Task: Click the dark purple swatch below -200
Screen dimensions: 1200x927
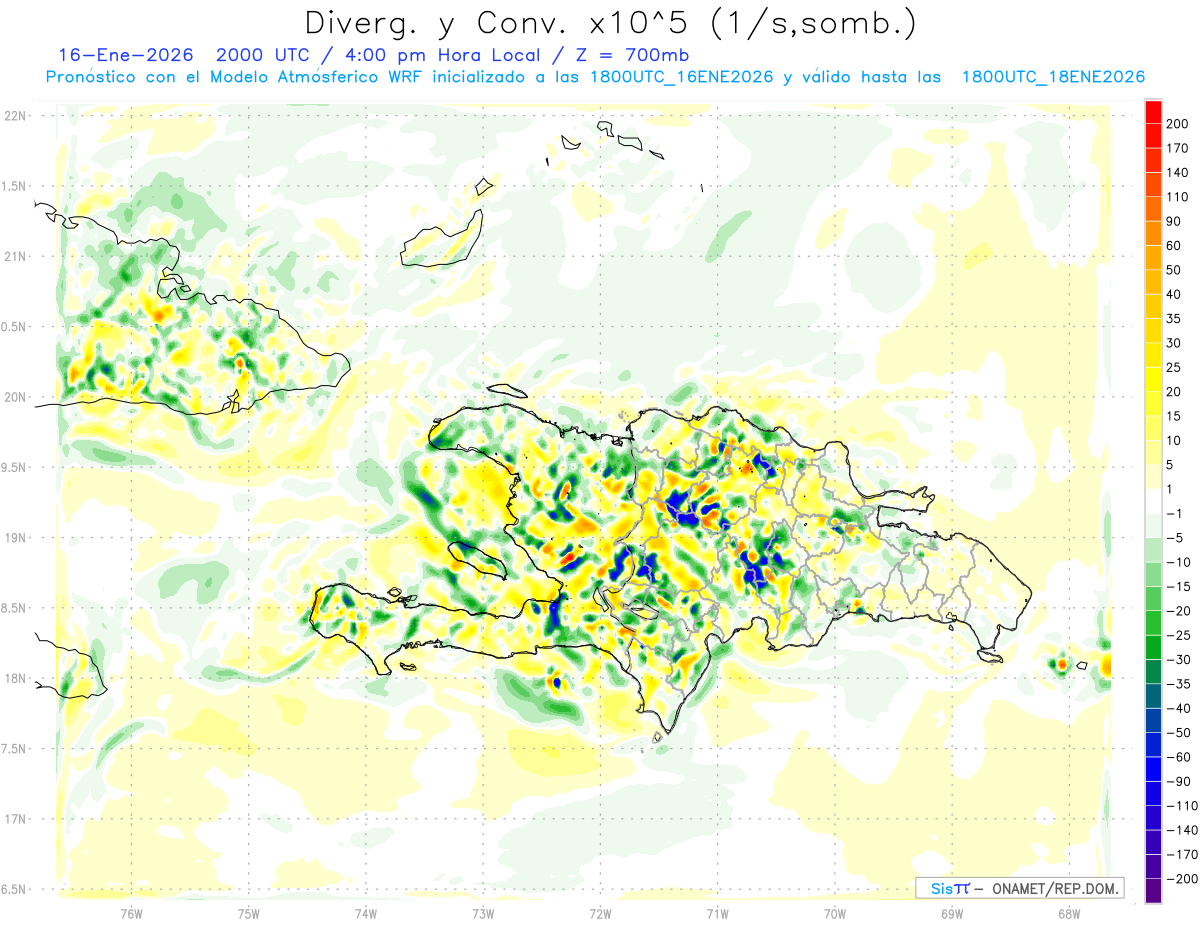Action: click(x=1153, y=891)
